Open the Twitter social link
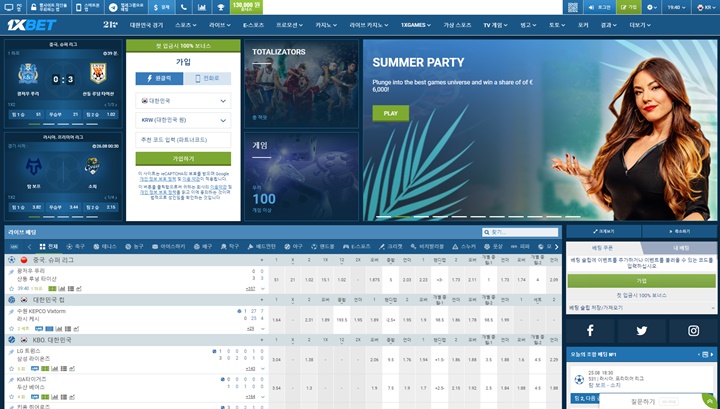Screen dimensions: 720x409 [x=641, y=331]
